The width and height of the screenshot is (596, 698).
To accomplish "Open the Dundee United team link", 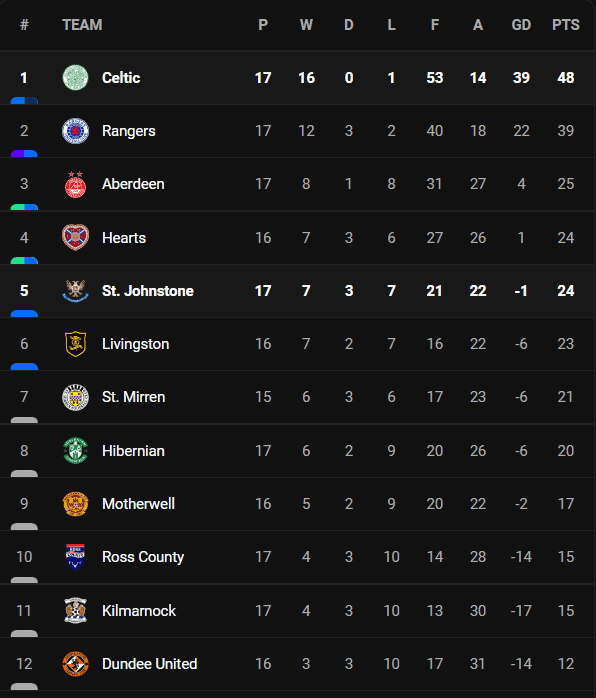I will click(150, 664).
